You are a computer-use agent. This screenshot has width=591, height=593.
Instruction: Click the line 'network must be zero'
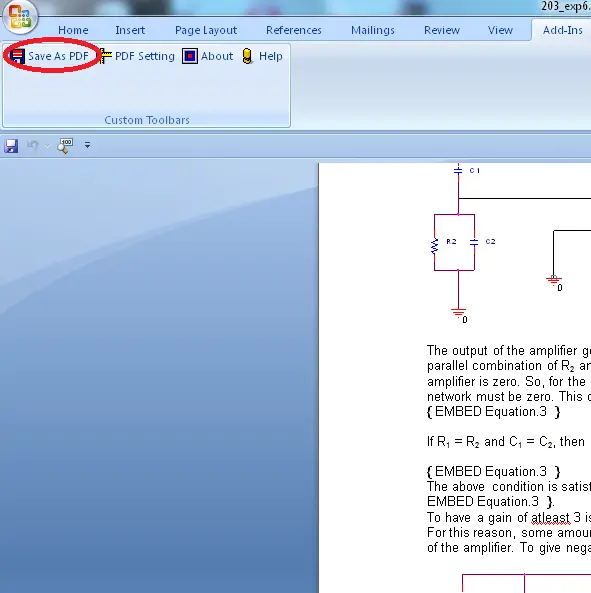(x=509, y=396)
